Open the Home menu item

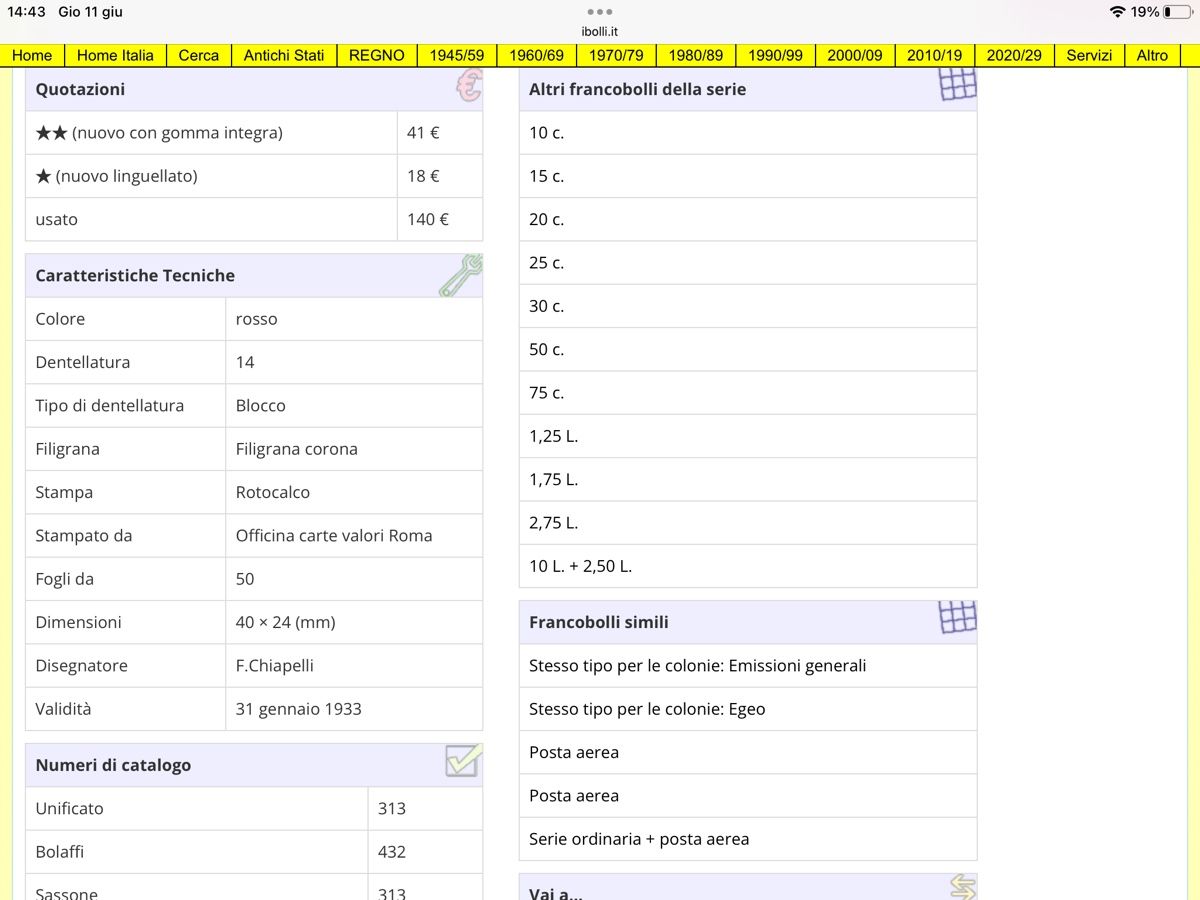click(x=32, y=55)
